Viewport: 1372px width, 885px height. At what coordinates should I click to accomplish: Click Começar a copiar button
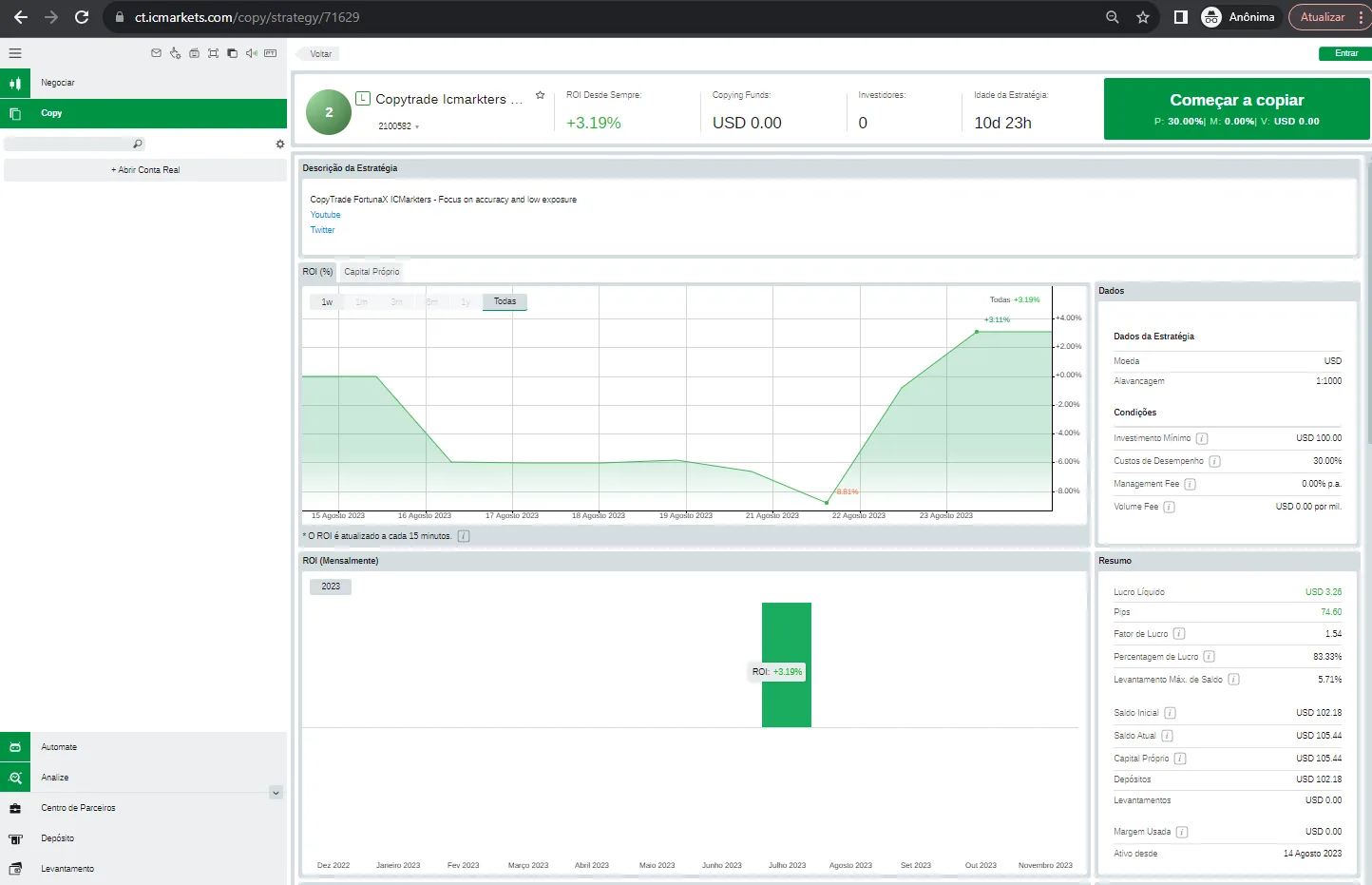pos(1236,109)
